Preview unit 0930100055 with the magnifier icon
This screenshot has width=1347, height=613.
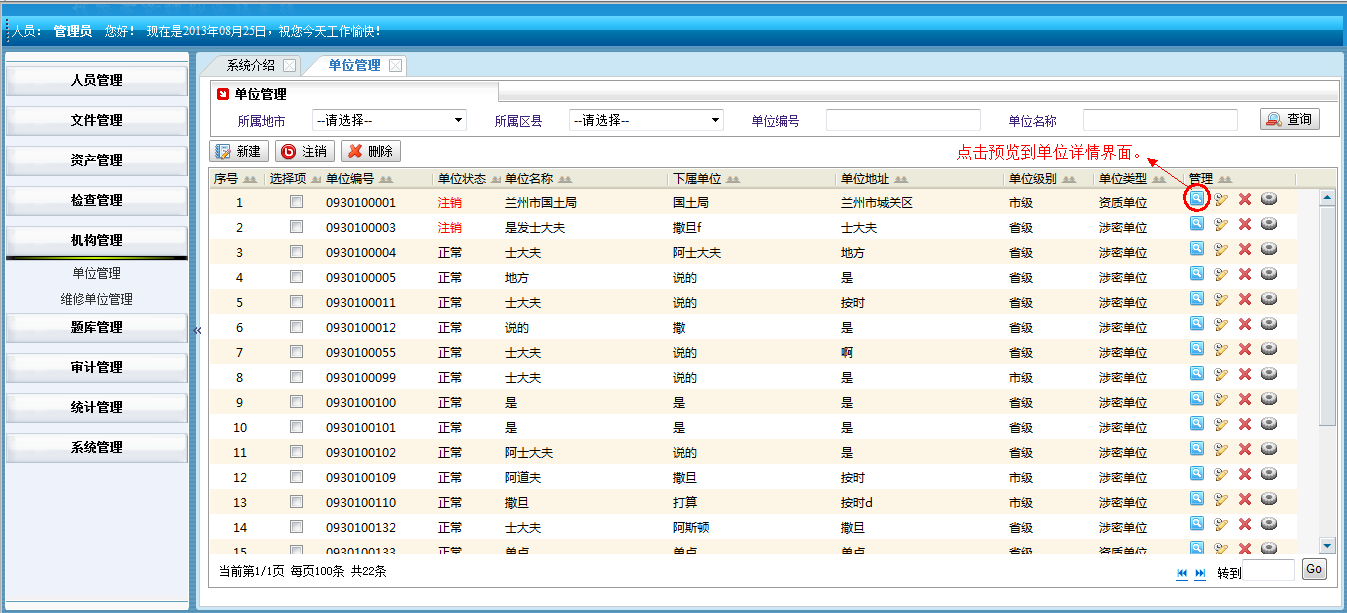coord(1196,348)
